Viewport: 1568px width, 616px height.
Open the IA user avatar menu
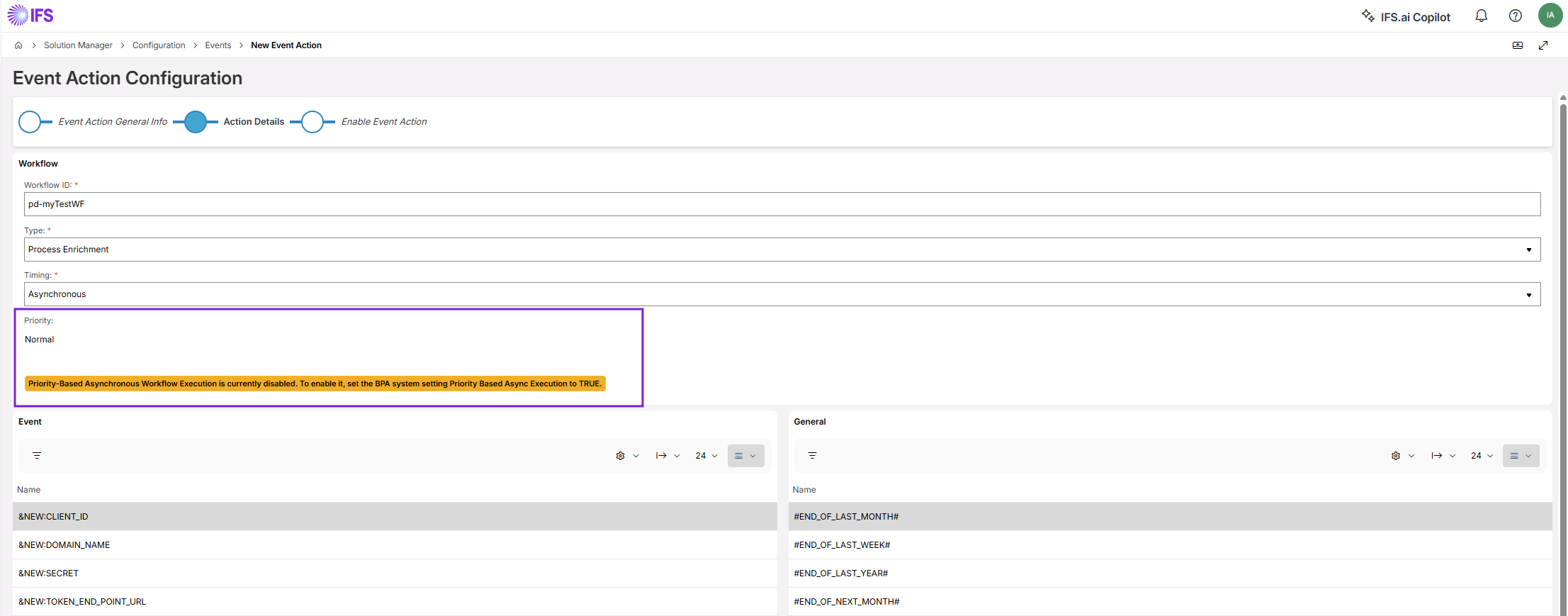click(1550, 15)
